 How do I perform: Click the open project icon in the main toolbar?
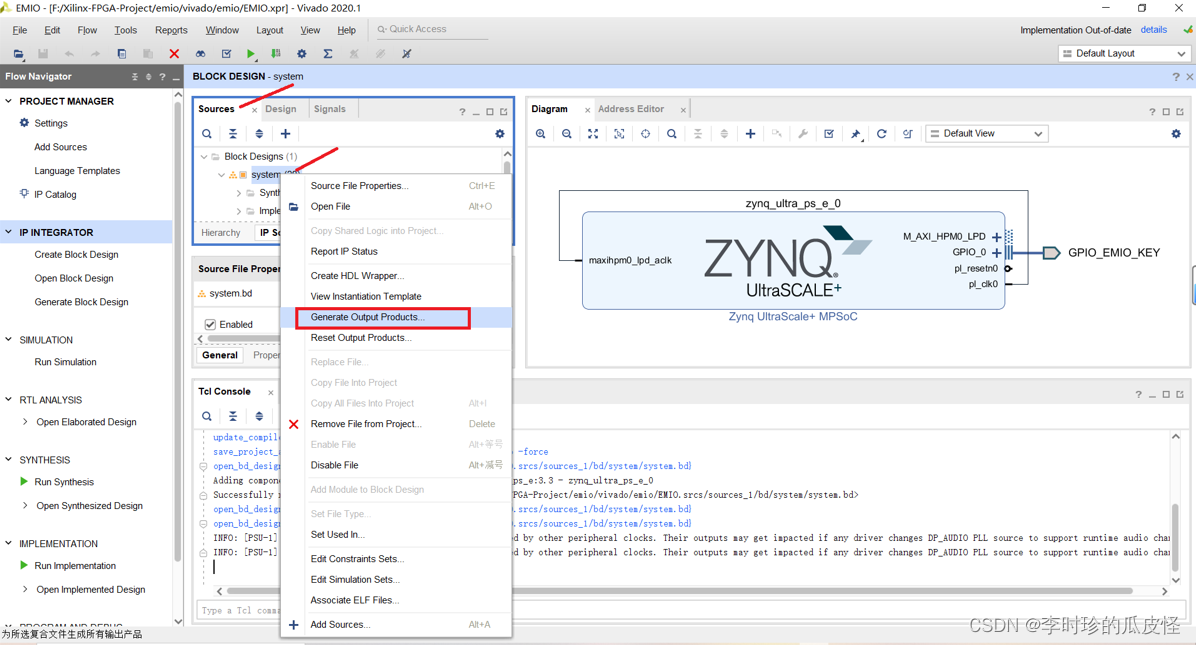(x=18, y=53)
